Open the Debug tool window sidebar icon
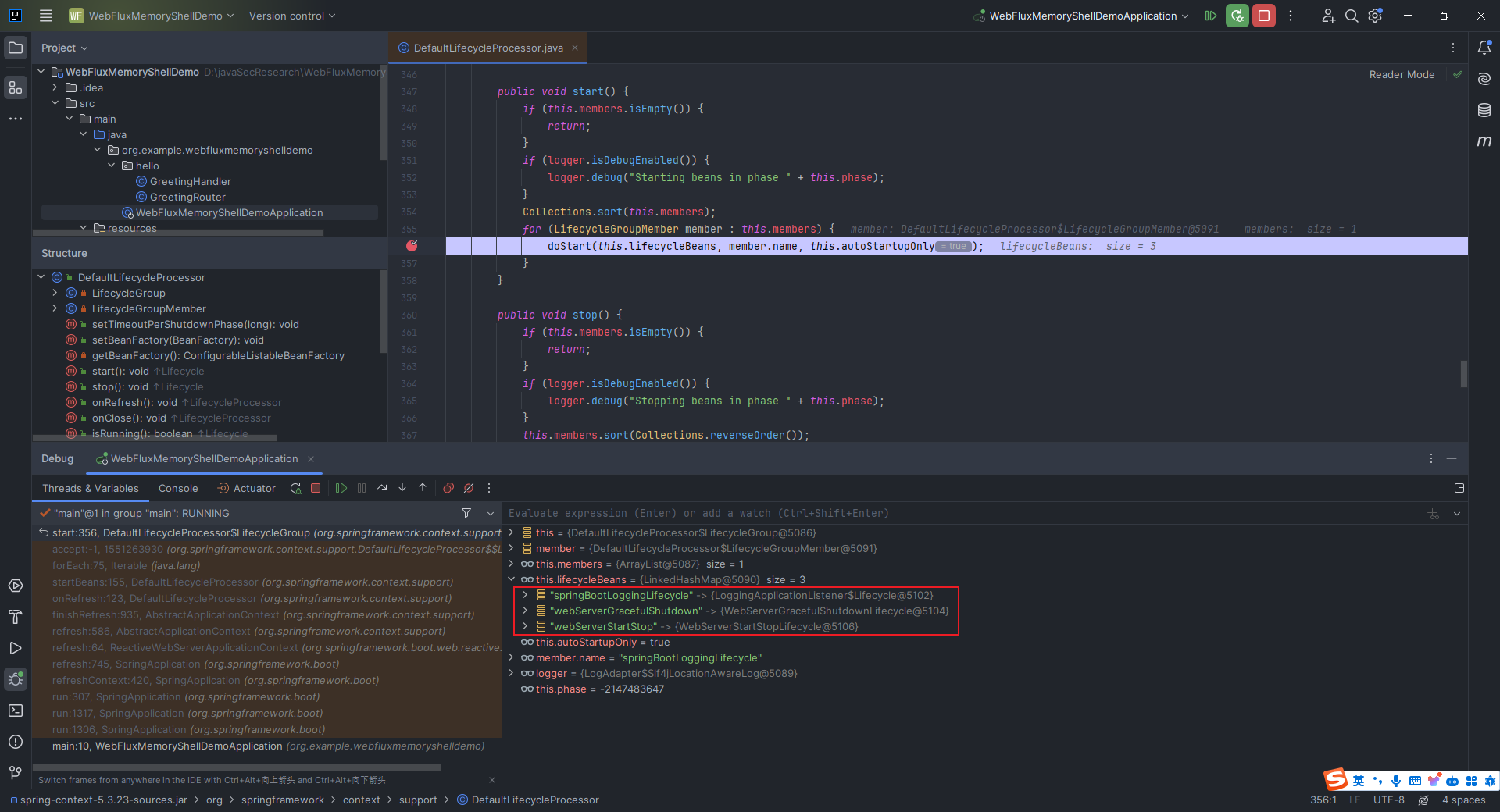The image size is (1500, 812). (x=16, y=679)
